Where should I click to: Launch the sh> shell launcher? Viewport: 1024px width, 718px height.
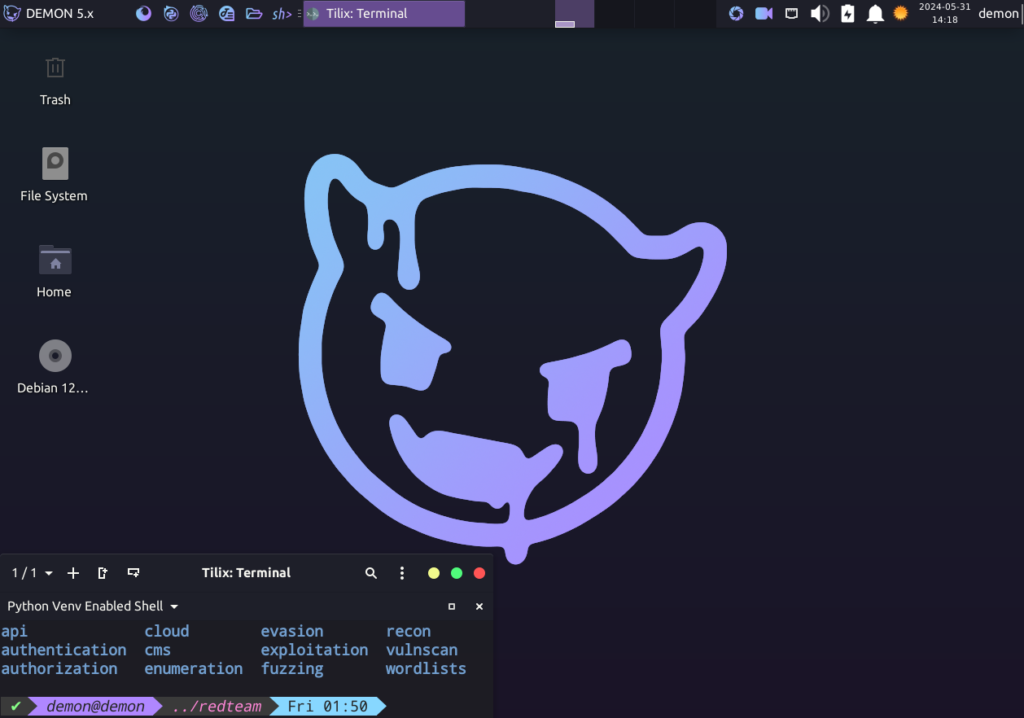281,14
